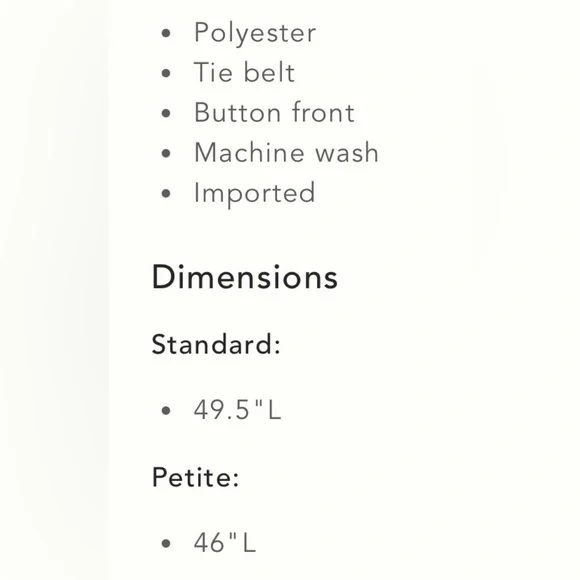The height and width of the screenshot is (580, 580).
Task: Select the Tie belt text
Action: (244, 72)
